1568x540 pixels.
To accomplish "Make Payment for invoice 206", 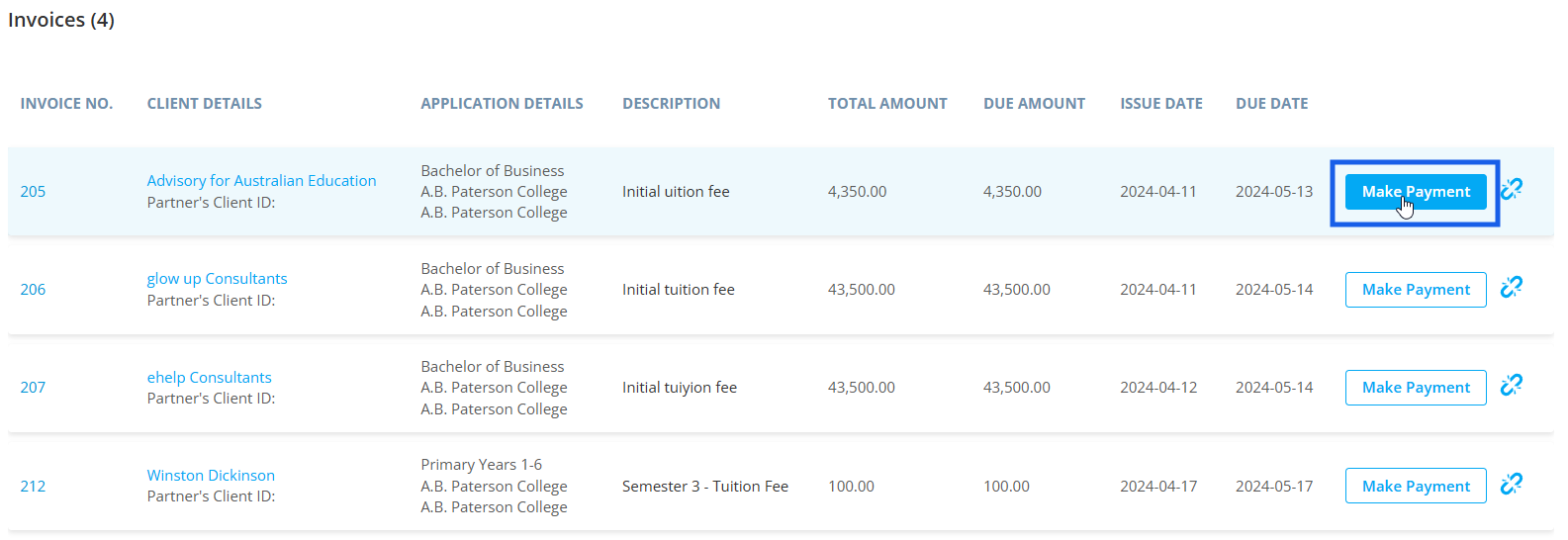I will (x=1416, y=290).
